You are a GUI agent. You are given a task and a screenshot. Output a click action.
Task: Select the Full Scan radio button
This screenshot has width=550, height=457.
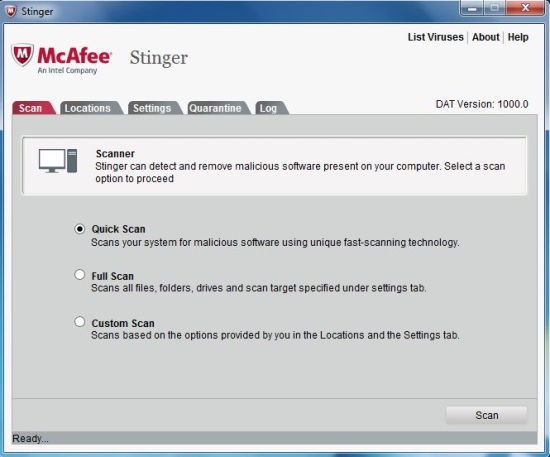pyautogui.click(x=80, y=274)
